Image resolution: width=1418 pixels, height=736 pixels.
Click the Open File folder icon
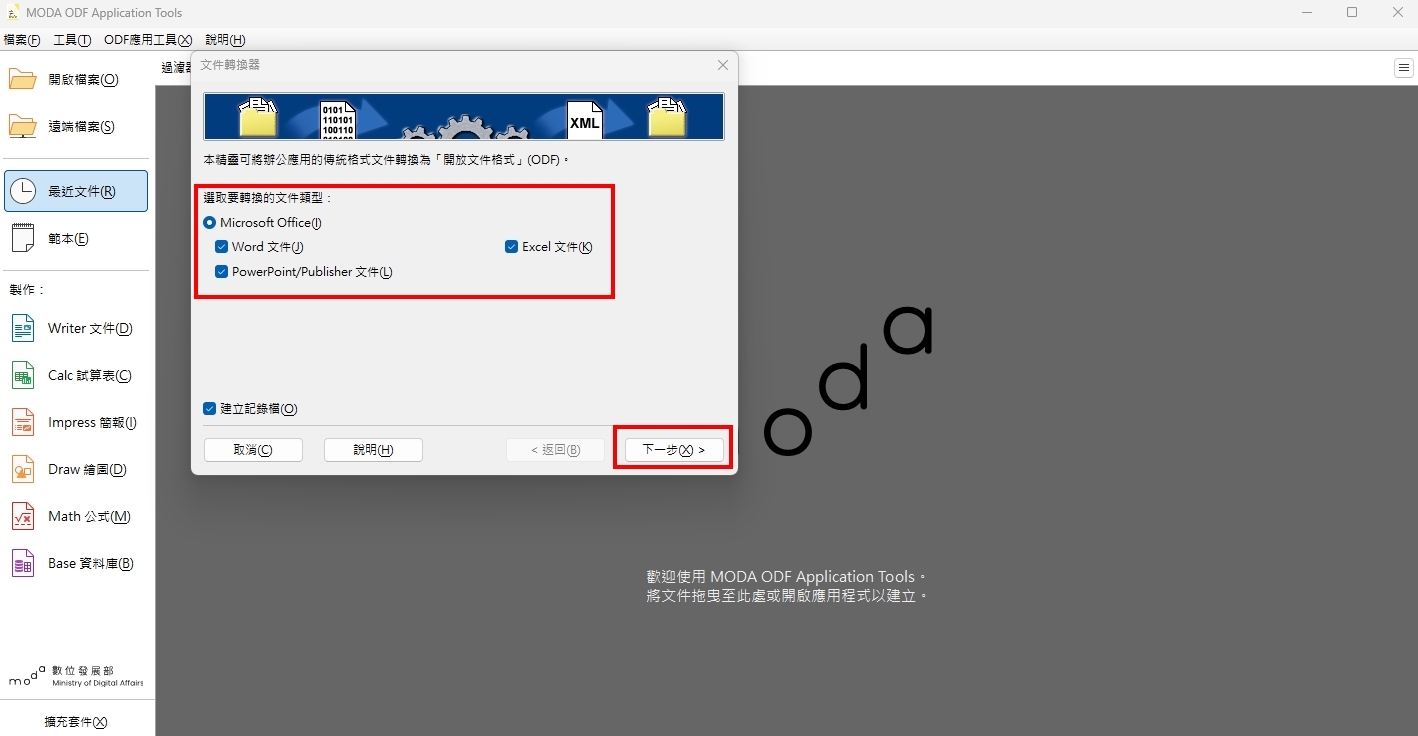pyautogui.click(x=23, y=79)
